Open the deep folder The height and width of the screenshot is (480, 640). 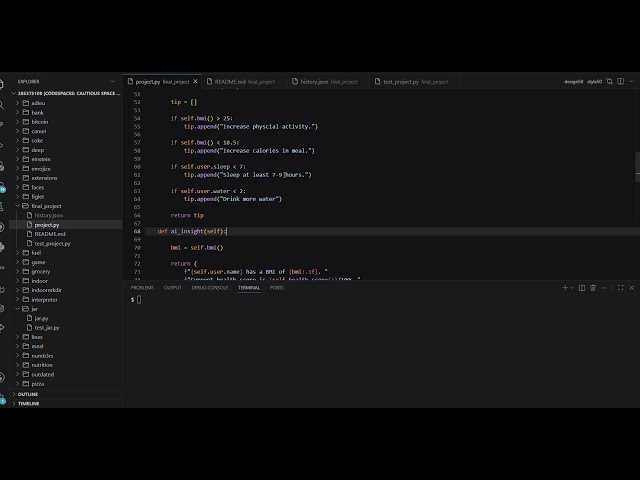pyautogui.click(x=38, y=150)
